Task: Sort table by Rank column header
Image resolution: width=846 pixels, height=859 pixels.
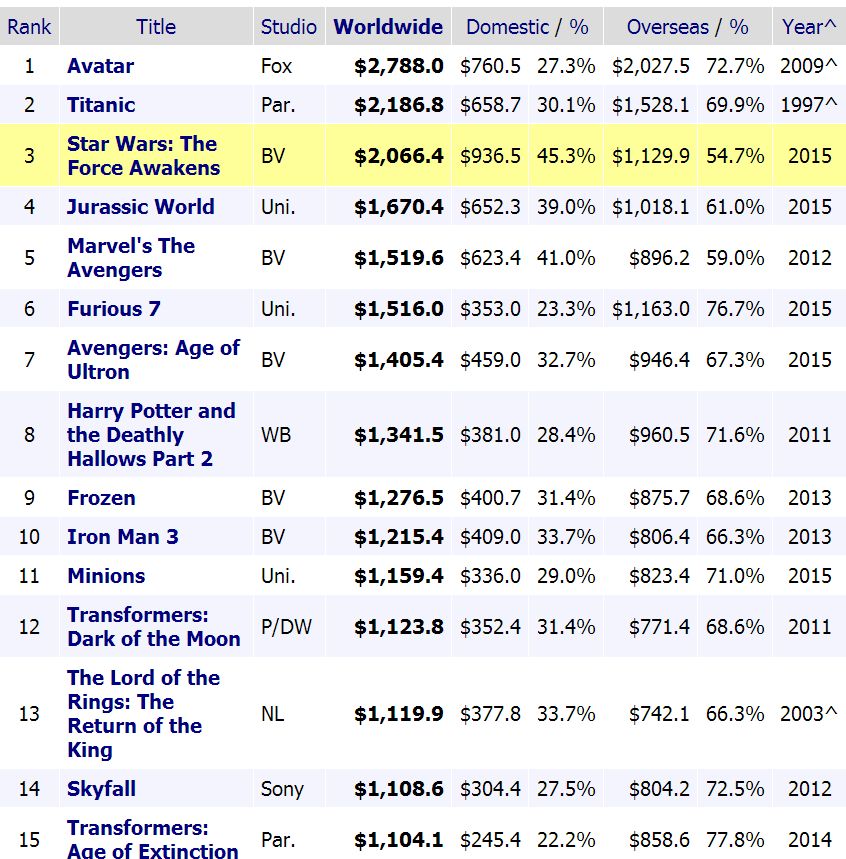Action: [29, 27]
